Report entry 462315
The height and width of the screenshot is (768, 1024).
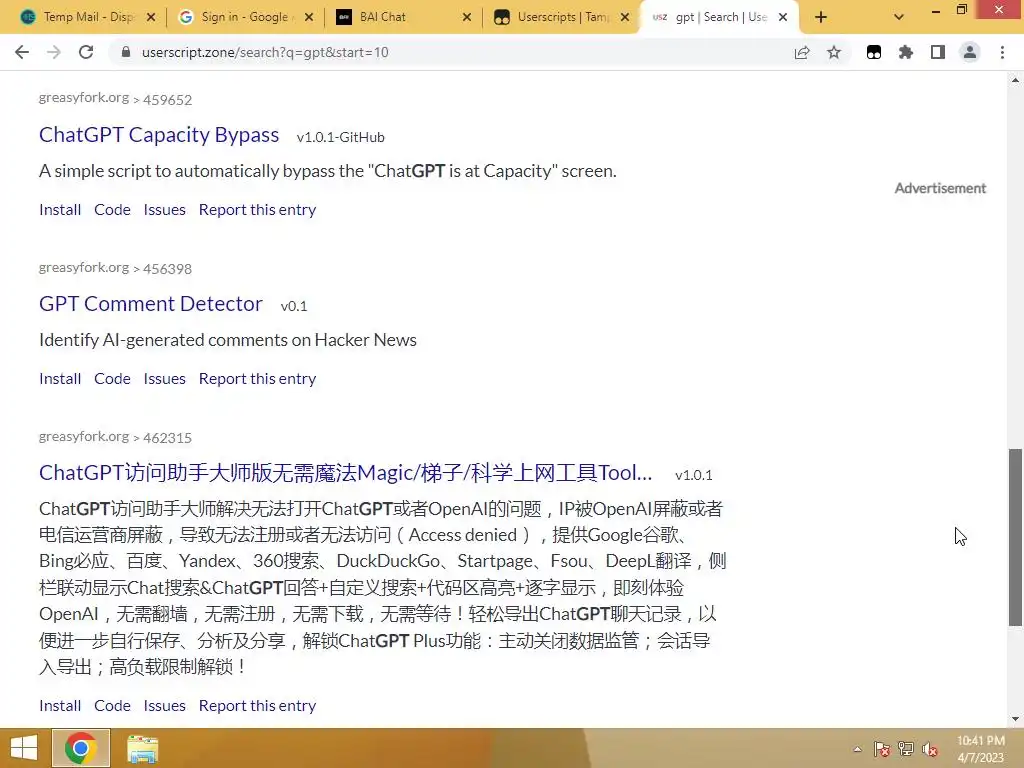257,706
